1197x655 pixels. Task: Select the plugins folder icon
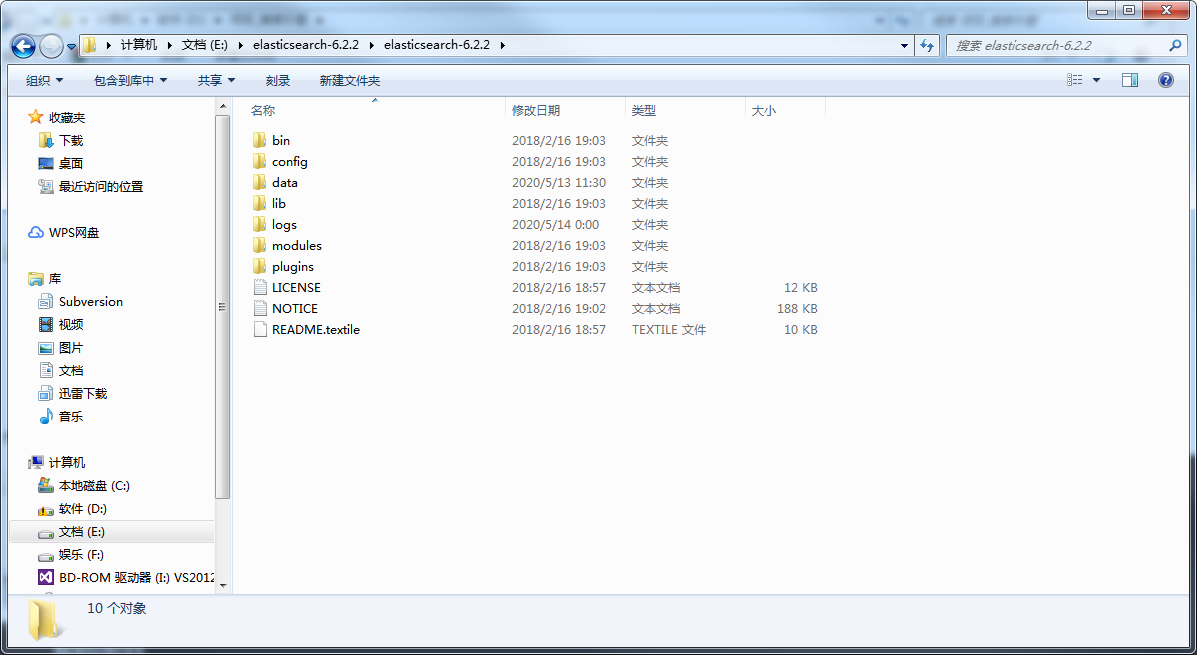pos(260,266)
